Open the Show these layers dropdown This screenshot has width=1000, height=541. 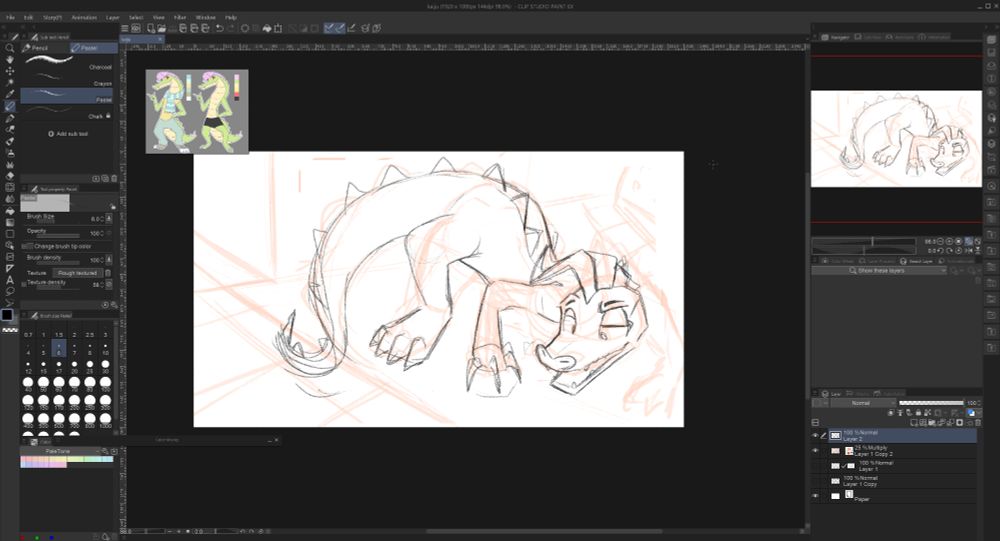pos(879,270)
